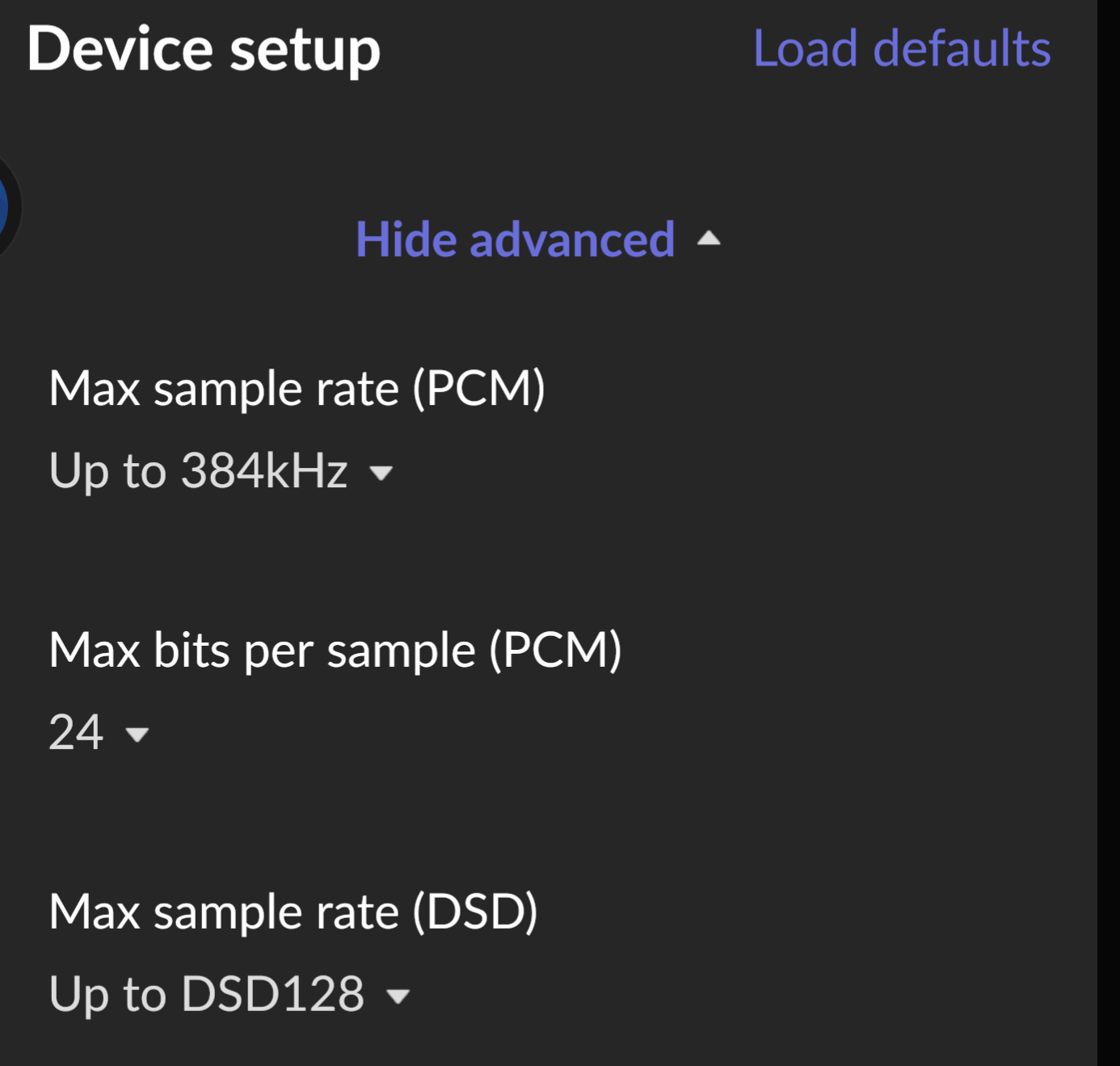
Task: Click the DSD128 text value
Action: pos(272,994)
